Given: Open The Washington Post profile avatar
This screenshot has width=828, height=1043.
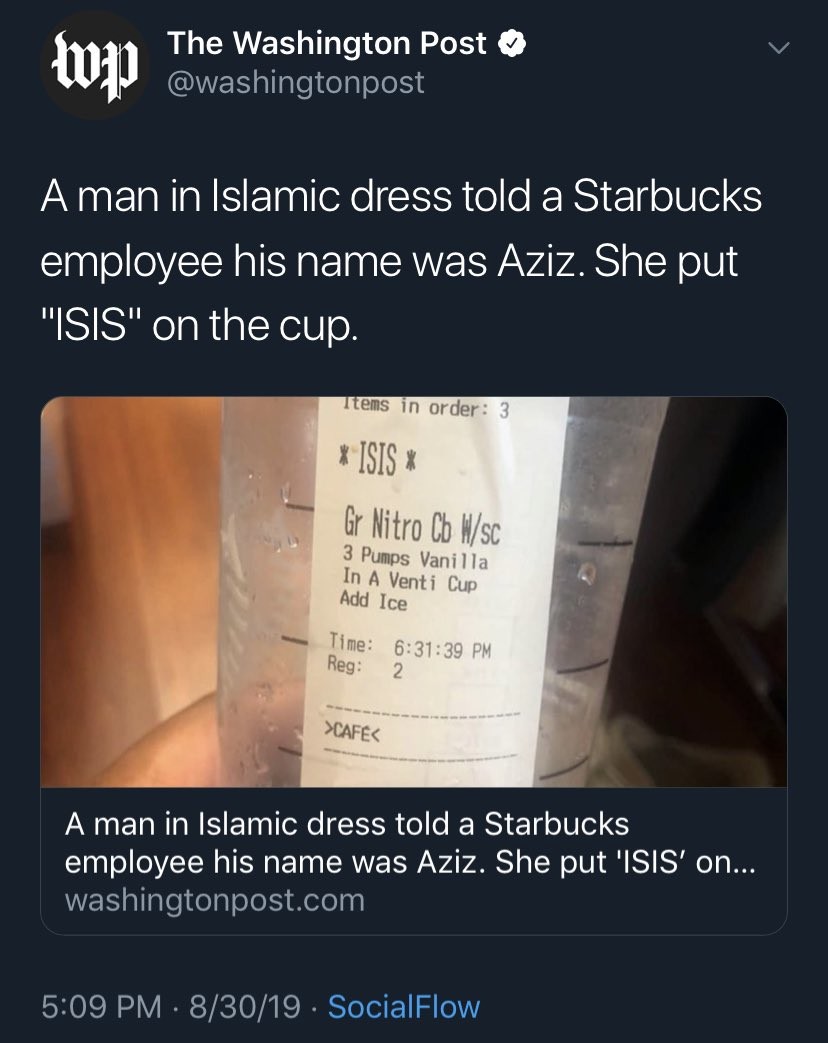Looking at the screenshot, I should [x=95, y=65].
